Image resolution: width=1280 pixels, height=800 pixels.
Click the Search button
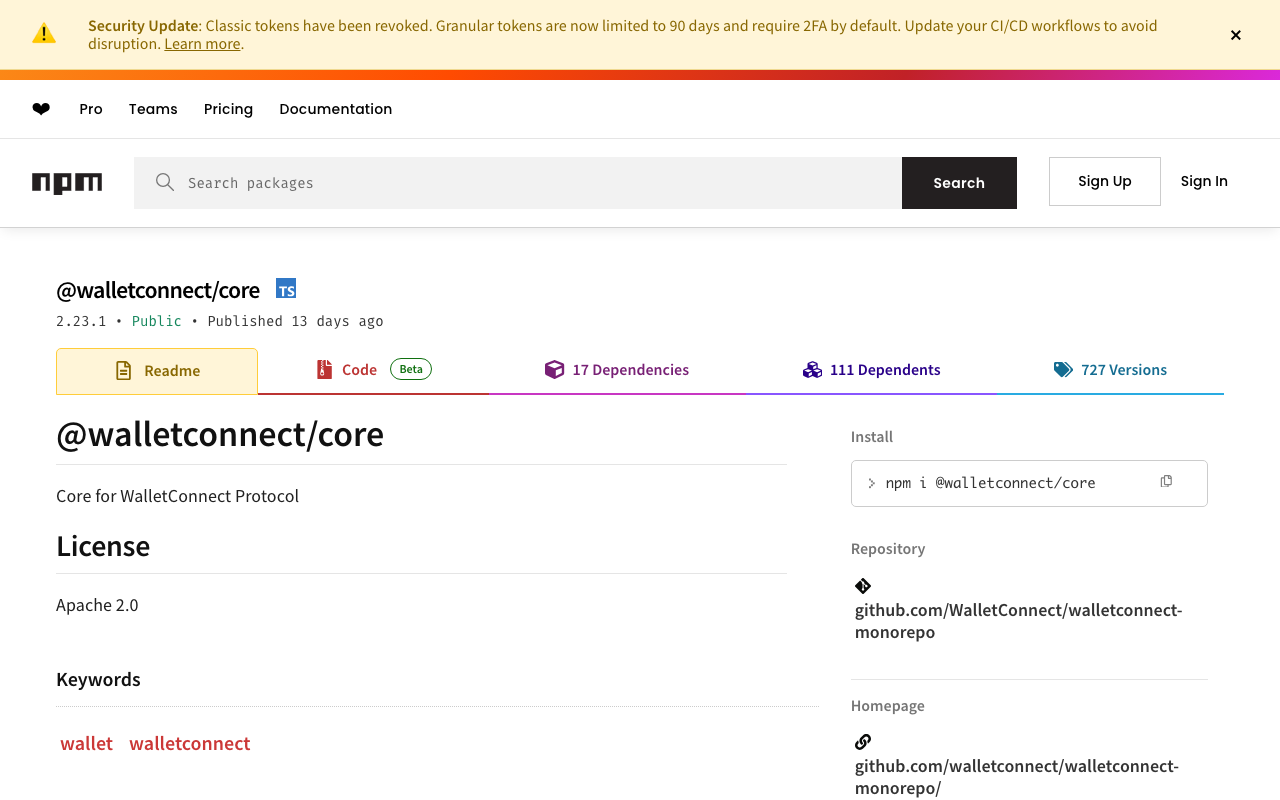pyautogui.click(x=959, y=183)
